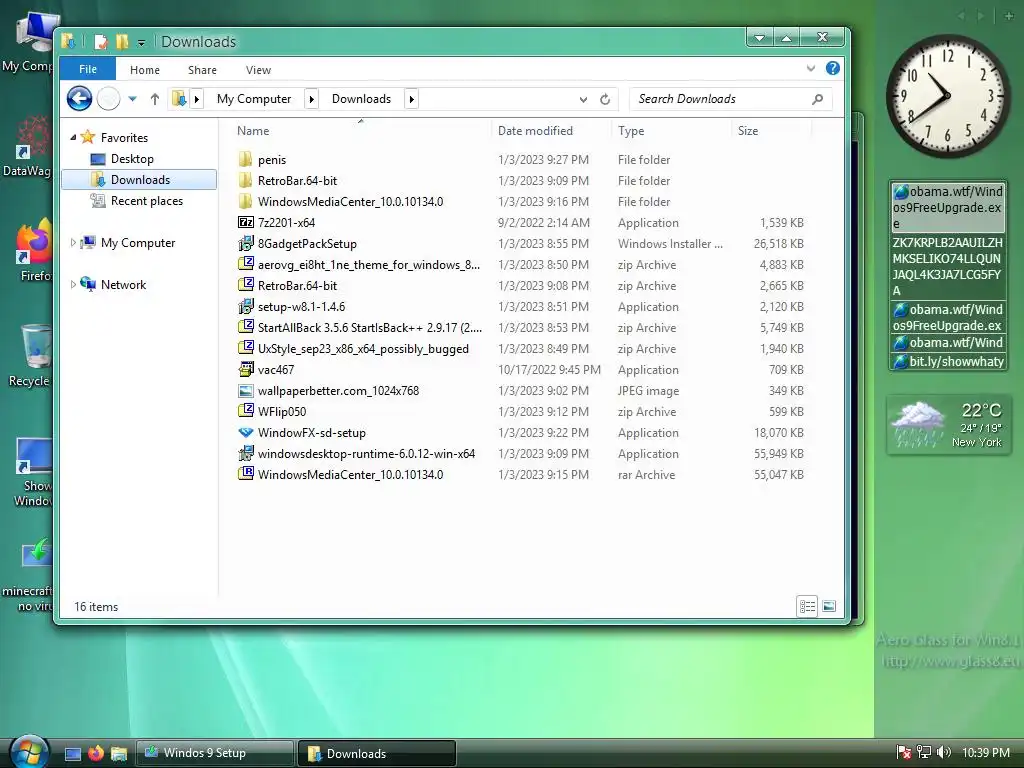Open Explorer help question mark

click(x=832, y=68)
